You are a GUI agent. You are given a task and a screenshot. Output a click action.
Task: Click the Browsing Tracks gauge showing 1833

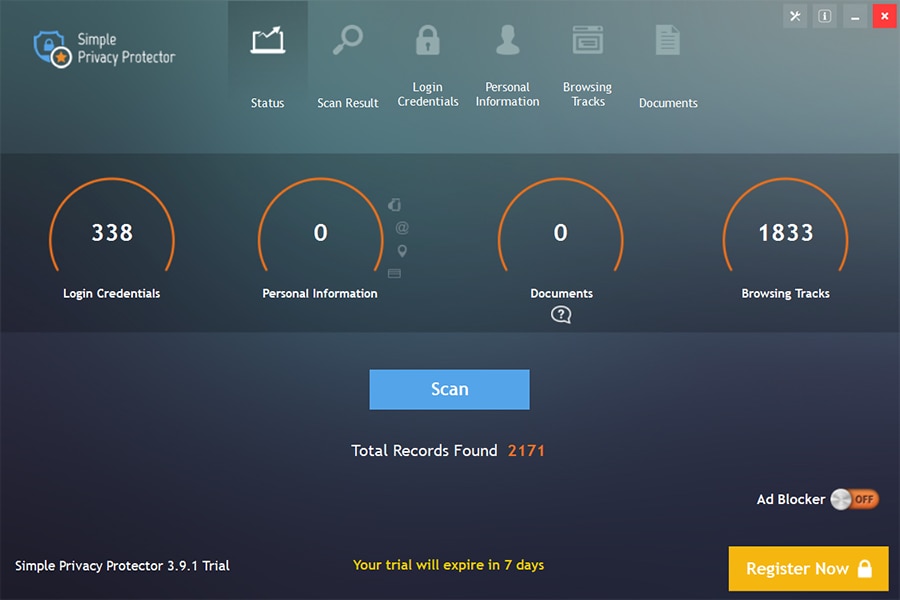pos(785,225)
